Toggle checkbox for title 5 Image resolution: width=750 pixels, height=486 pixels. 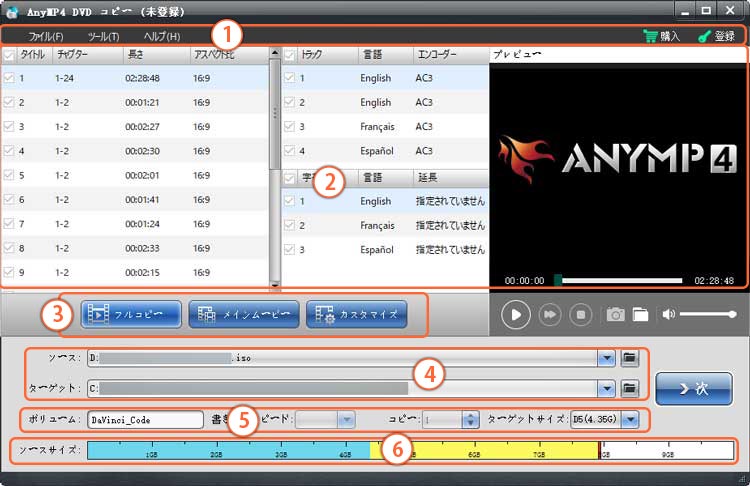(x=9, y=175)
